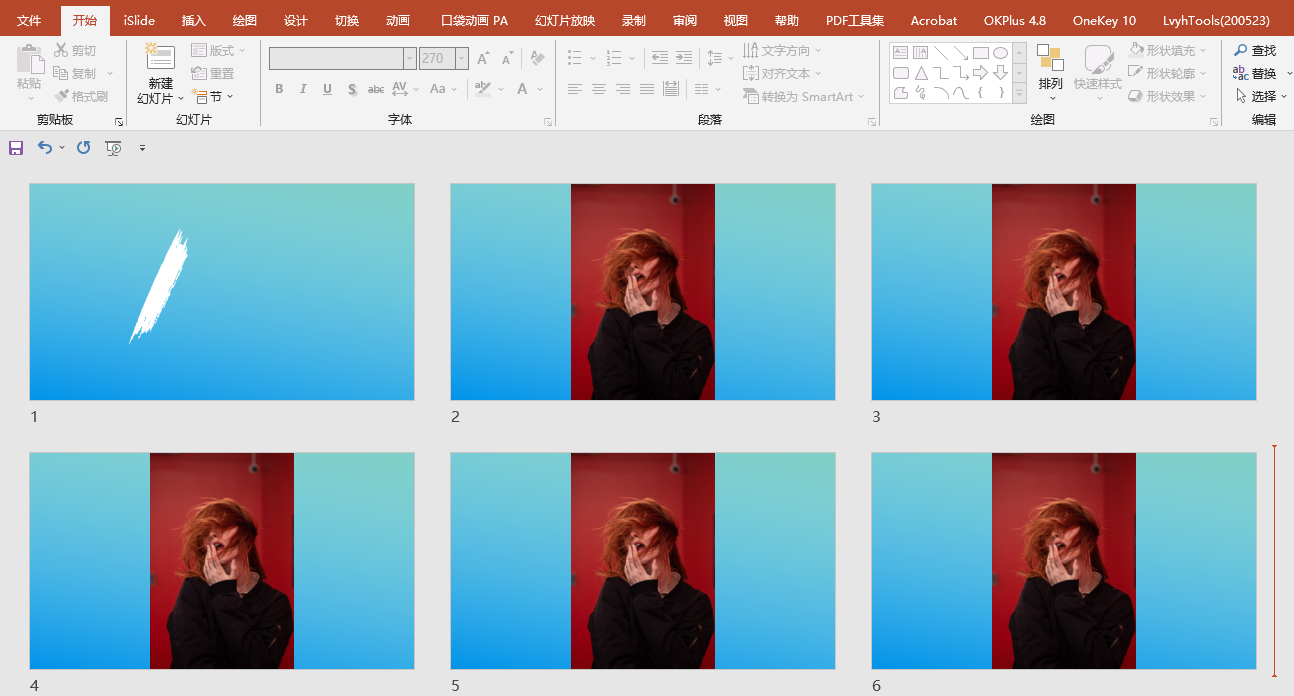Open line spacing options
The height and width of the screenshot is (696, 1294).
pos(718,59)
